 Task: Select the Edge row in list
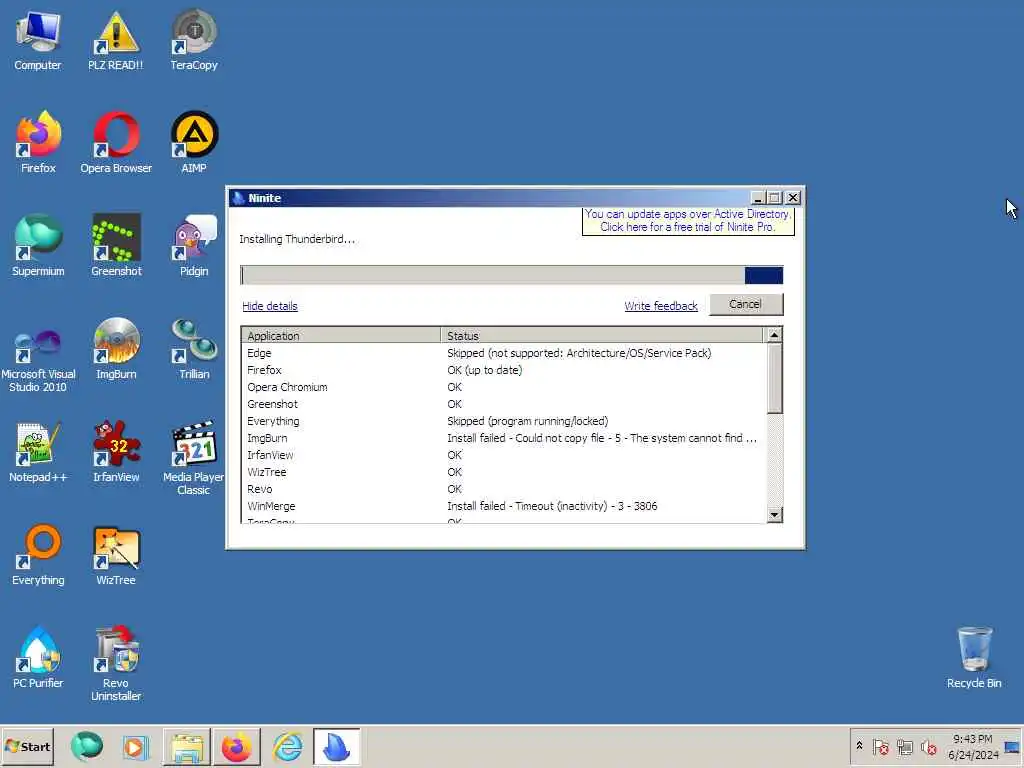[x=503, y=353]
